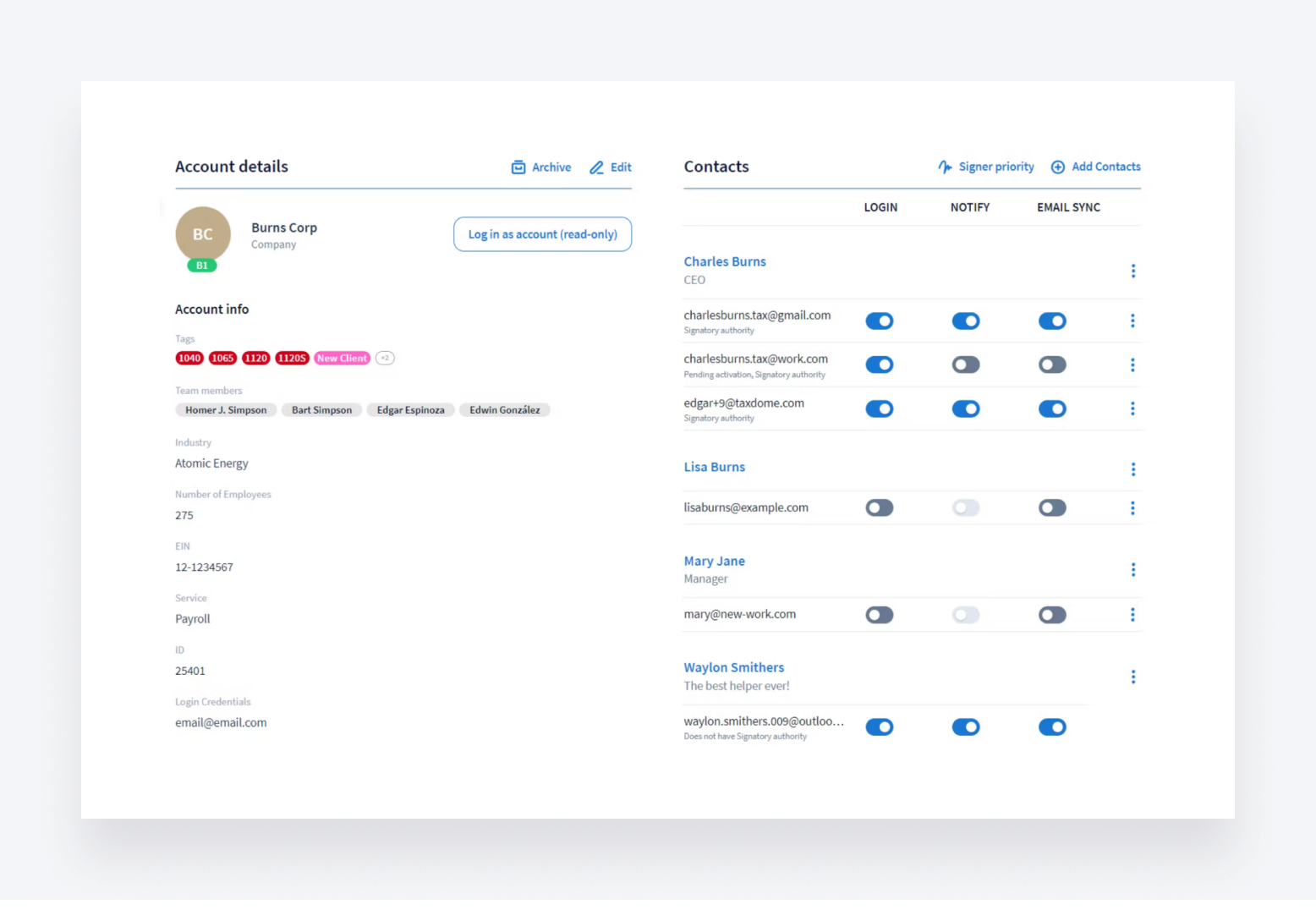Open the three-dot menu for Charles Burns

(1133, 271)
